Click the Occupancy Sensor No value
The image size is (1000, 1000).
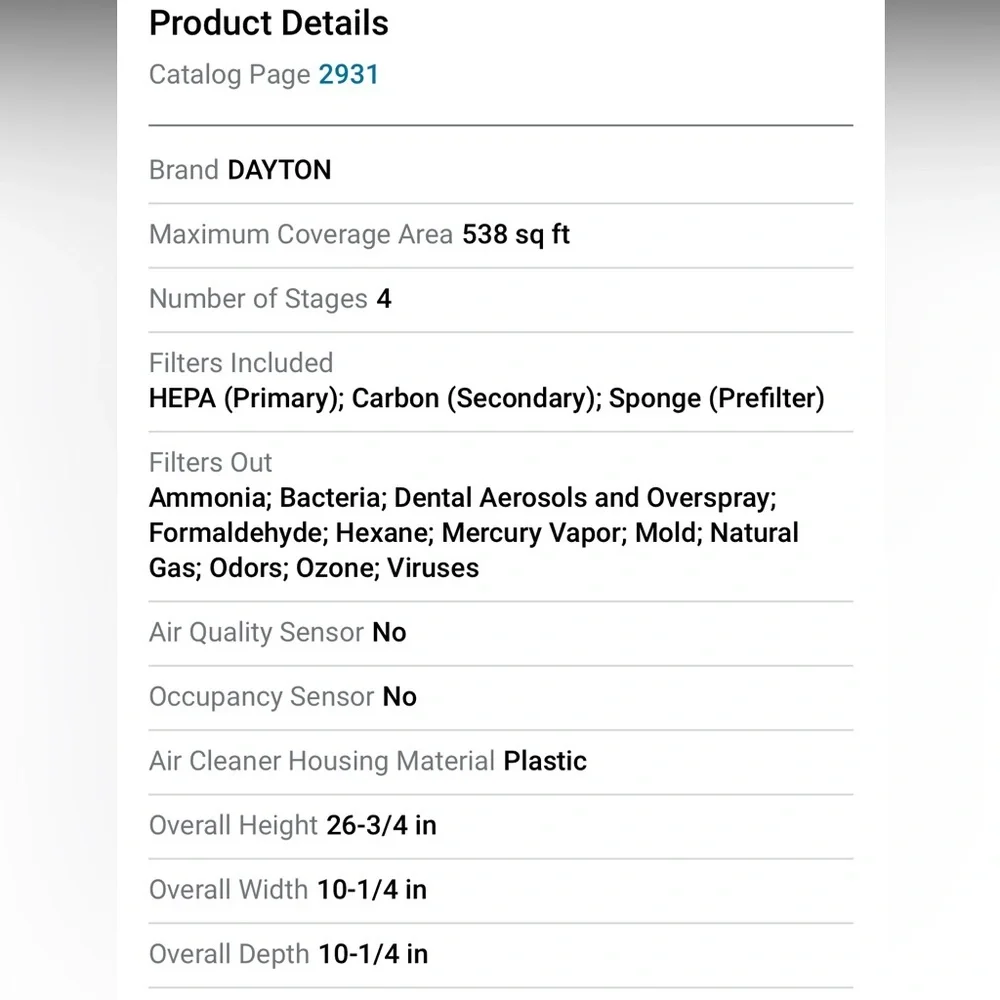(399, 697)
